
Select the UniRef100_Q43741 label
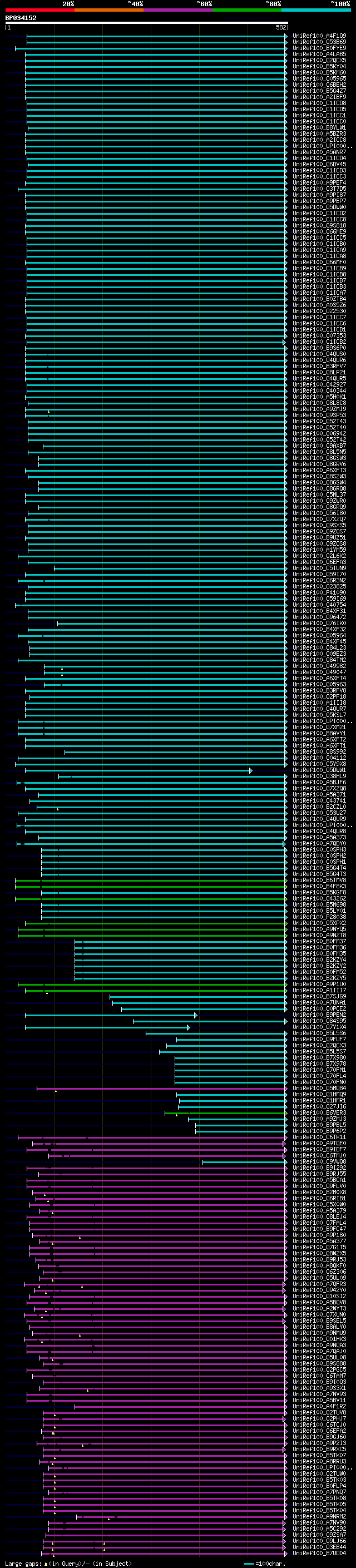[x=319, y=800]
